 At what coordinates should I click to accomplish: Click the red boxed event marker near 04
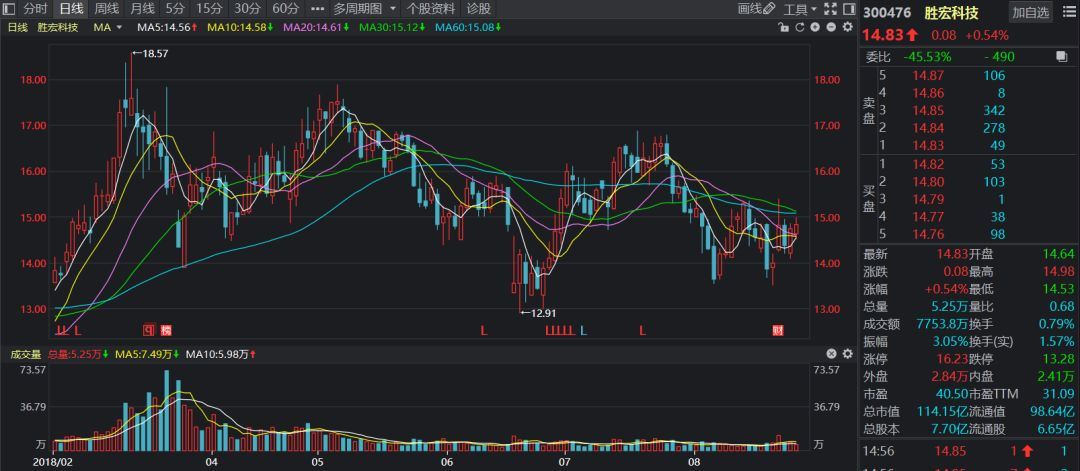pyautogui.click(x=147, y=330)
